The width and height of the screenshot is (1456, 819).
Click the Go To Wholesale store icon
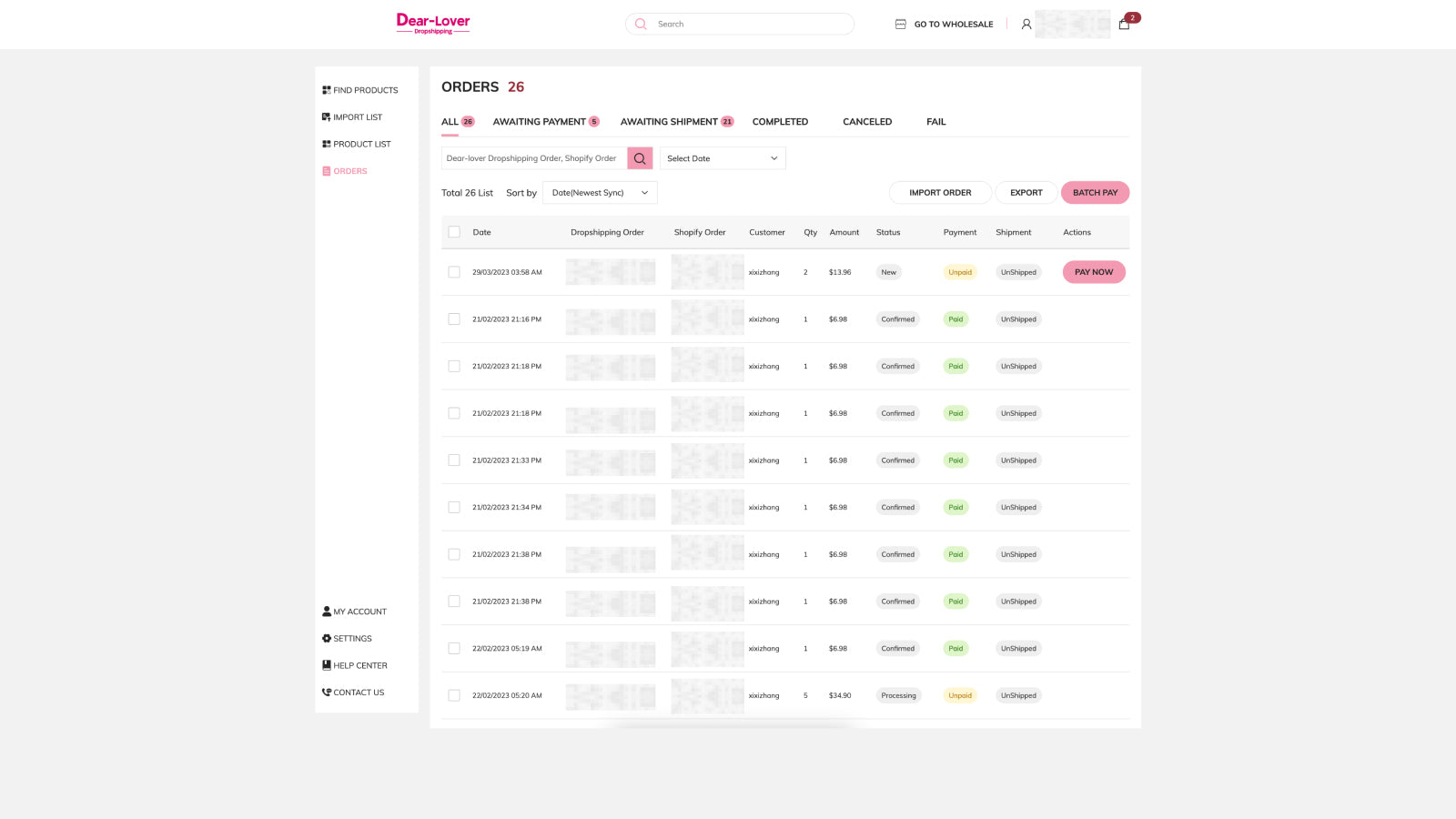[901, 25]
